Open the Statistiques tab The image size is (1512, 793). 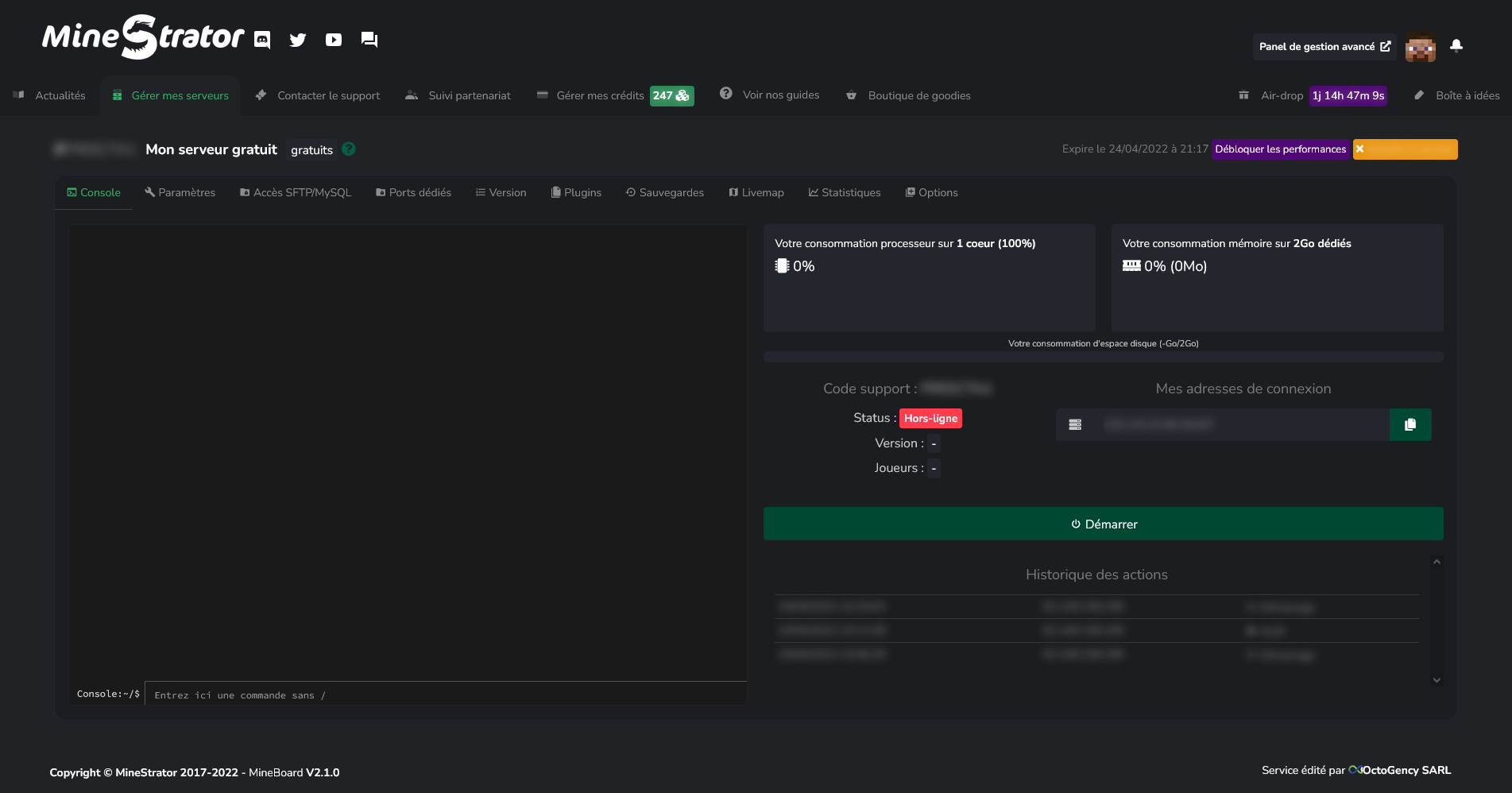click(845, 192)
